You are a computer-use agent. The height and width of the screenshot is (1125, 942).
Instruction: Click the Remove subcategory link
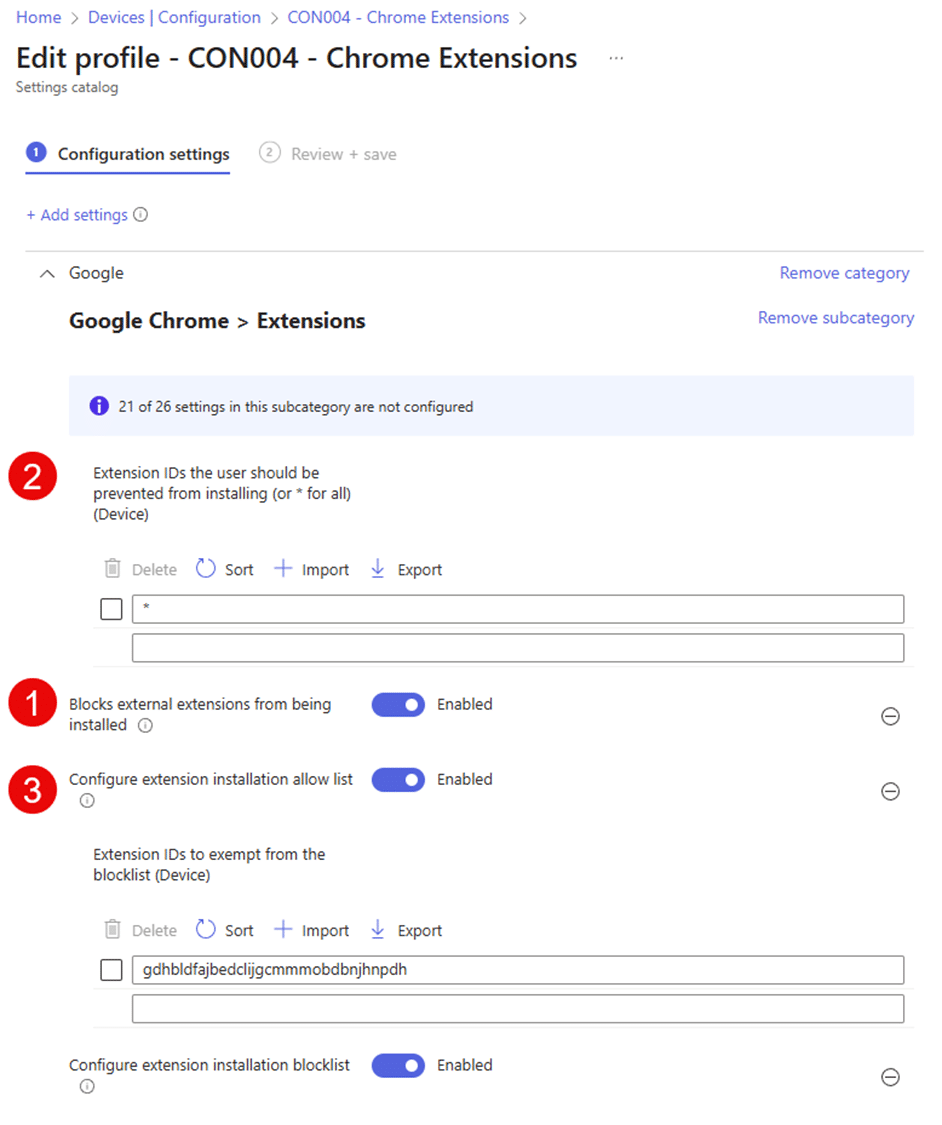point(835,318)
